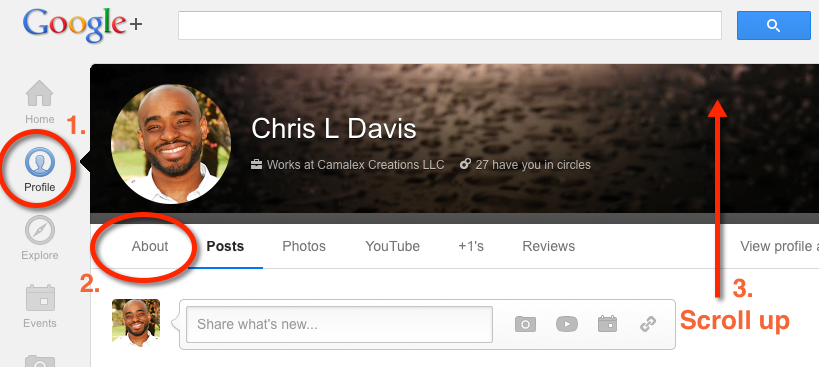The height and width of the screenshot is (367, 819).
Task: Go to Home in the sidebar
Action: [x=40, y=102]
